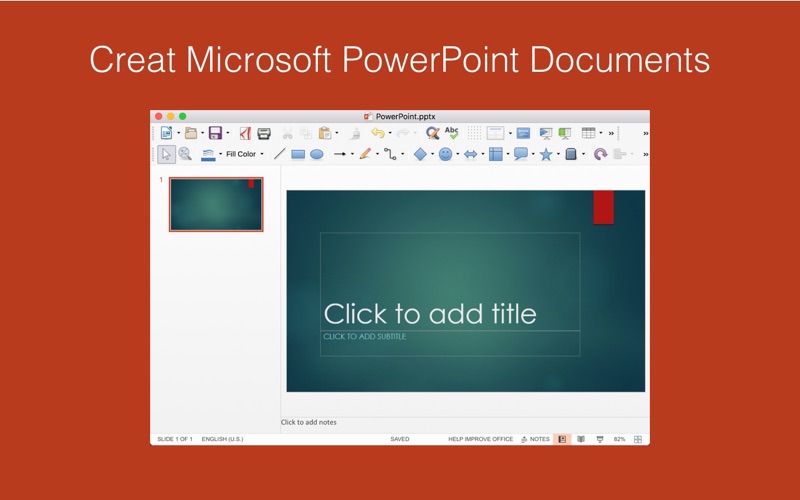Viewport: 800px width, 500px height.
Task: Fit slide to window icon
Action: point(638,439)
